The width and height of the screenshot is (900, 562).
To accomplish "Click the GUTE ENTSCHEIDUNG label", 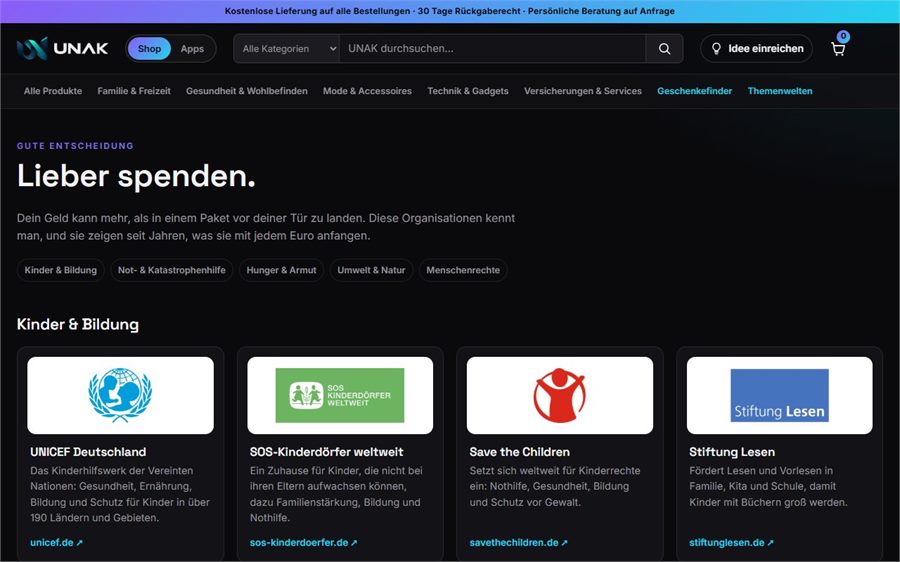I will pyautogui.click(x=75, y=146).
